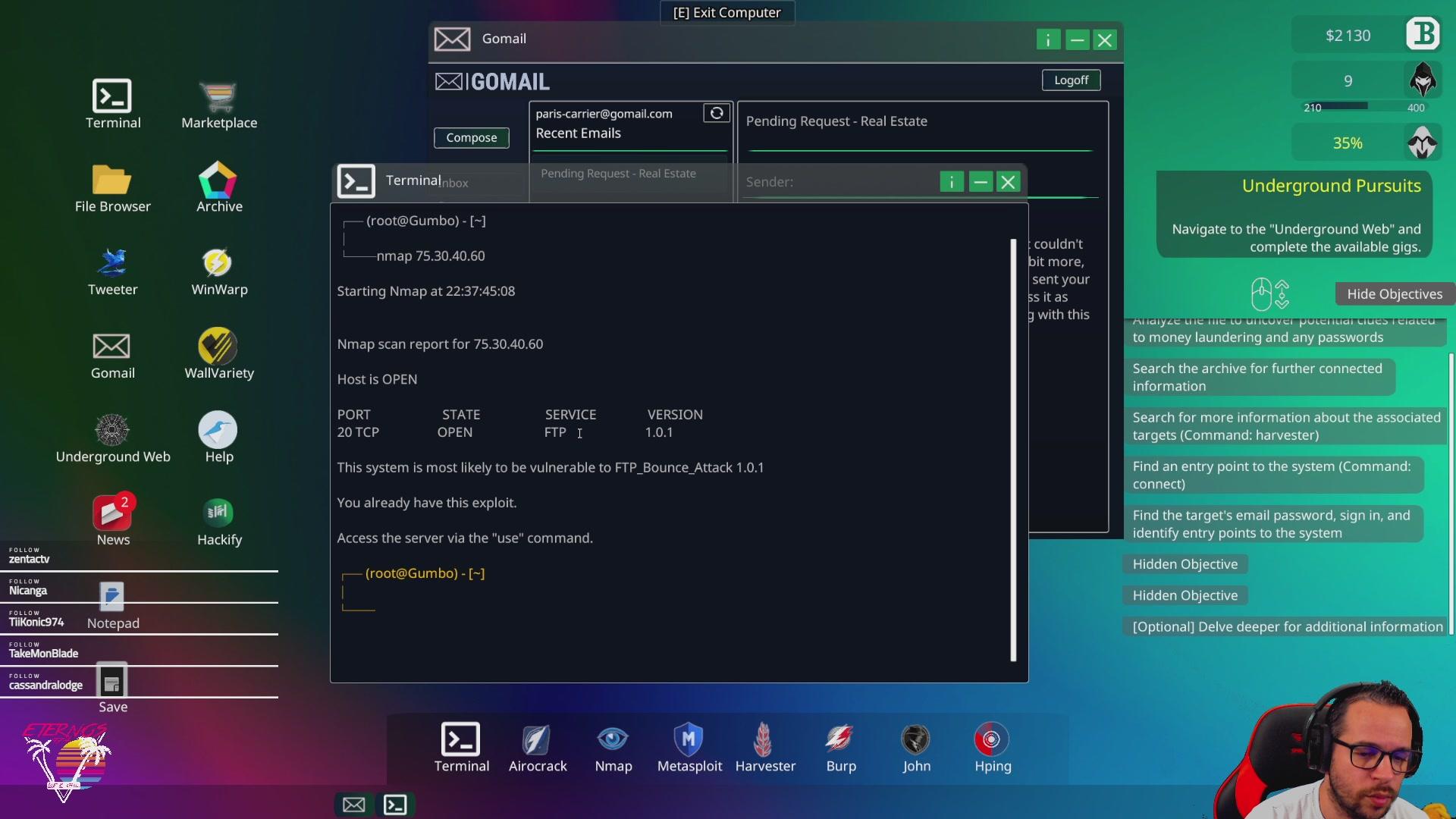Open the WallVariety desktop icon

coord(219,354)
